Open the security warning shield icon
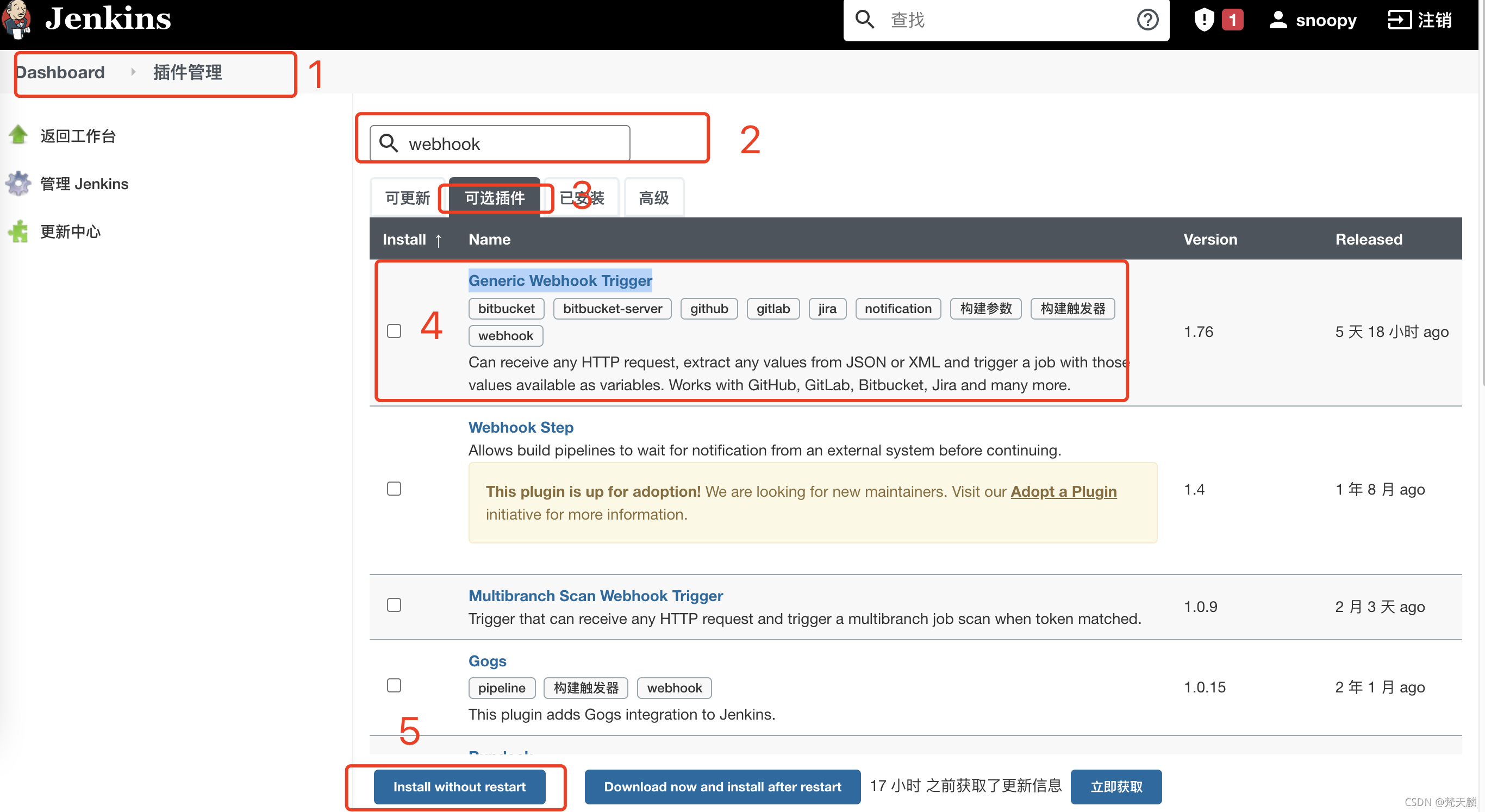 [x=1203, y=20]
